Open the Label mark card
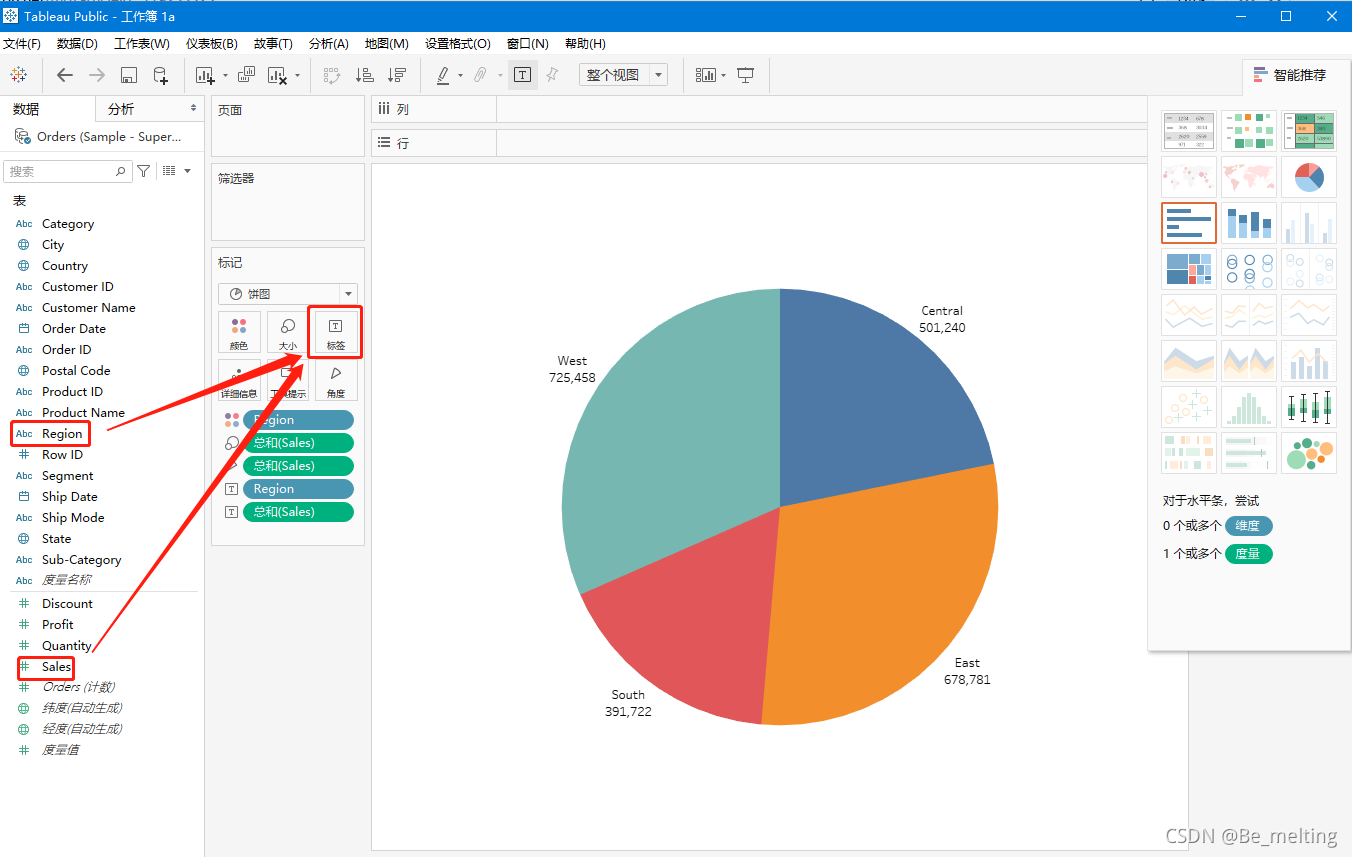The width and height of the screenshot is (1352, 857). (x=335, y=332)
